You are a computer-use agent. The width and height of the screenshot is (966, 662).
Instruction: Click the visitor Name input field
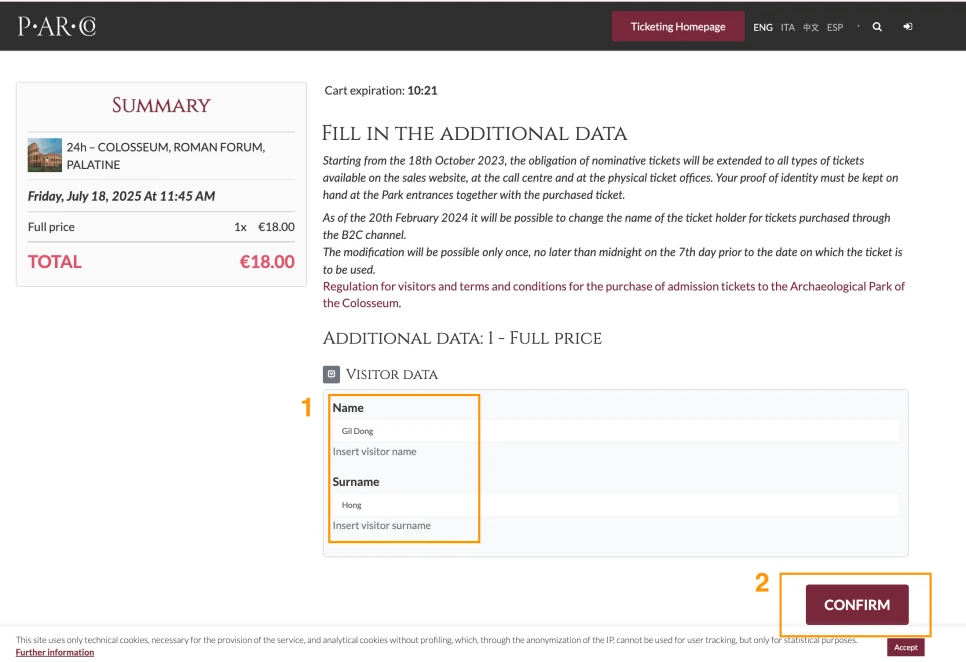click(614, 431)
